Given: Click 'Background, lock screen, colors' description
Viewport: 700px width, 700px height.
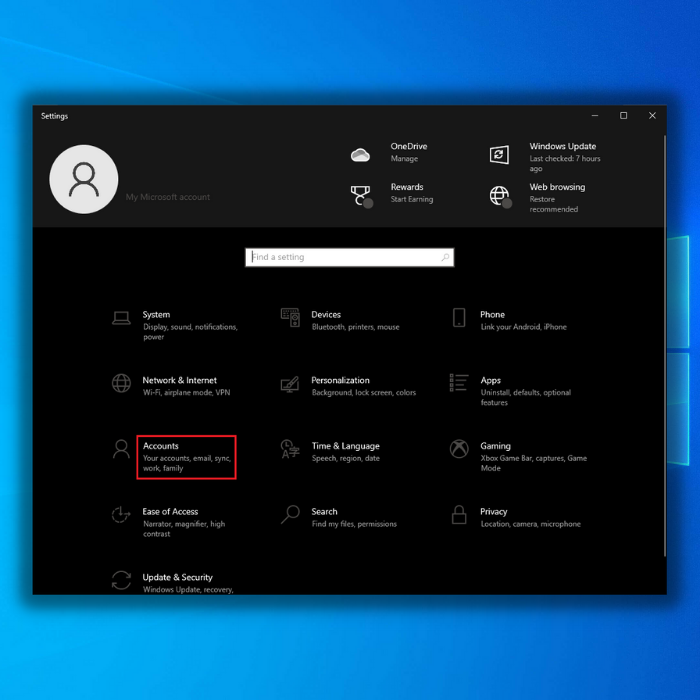Looking at the screenshot, I should [x=364, y=392].
